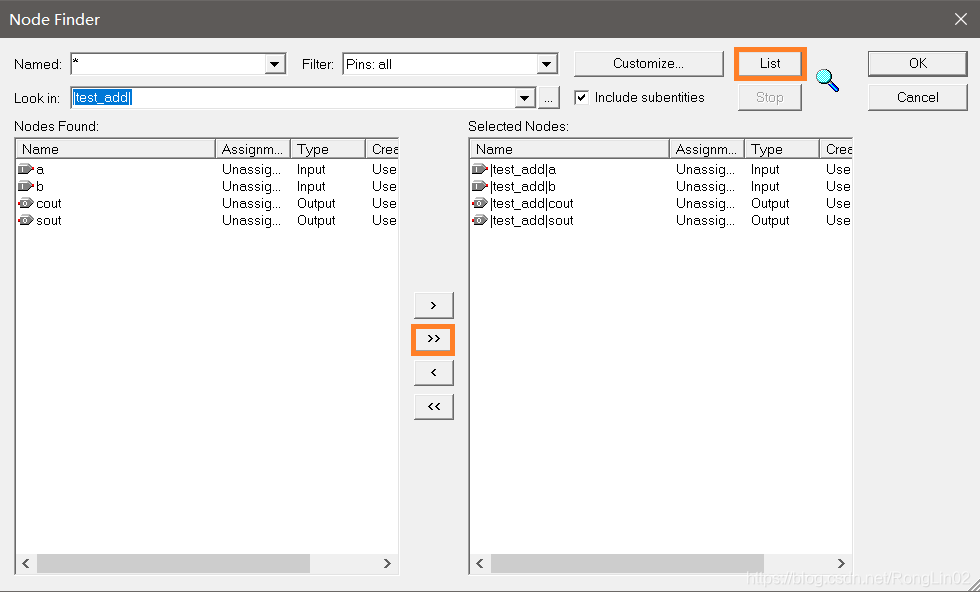Click the List button

click(770, 64)
